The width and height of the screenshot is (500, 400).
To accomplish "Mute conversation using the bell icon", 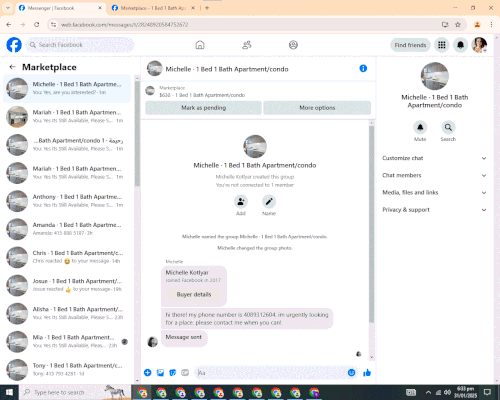I will [420, 127].
